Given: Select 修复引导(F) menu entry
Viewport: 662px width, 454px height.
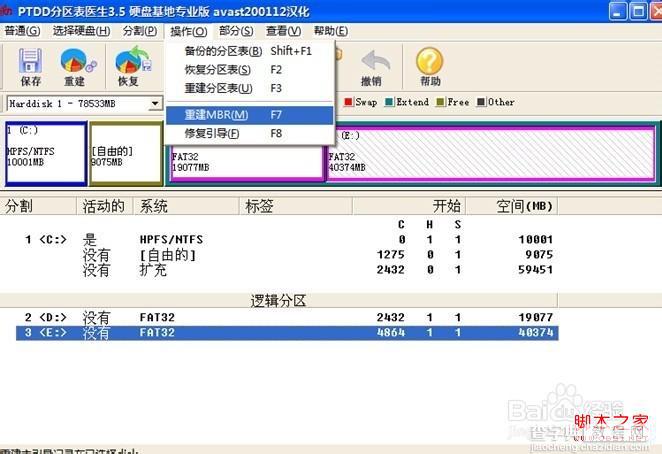Looking at the screenshot, I should tap(250, 133).
